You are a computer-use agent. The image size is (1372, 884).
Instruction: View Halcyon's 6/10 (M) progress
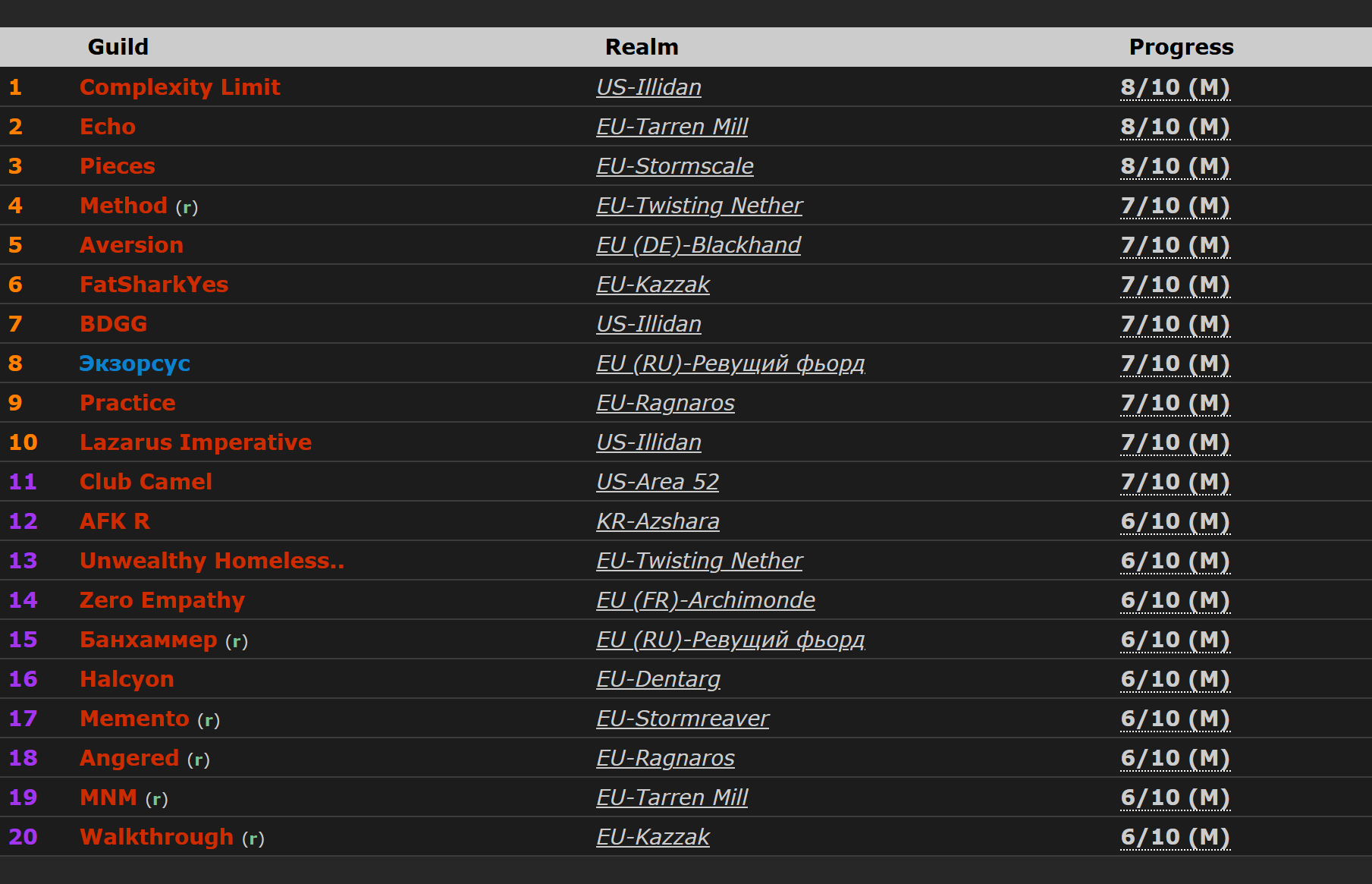coord(1175,679)
